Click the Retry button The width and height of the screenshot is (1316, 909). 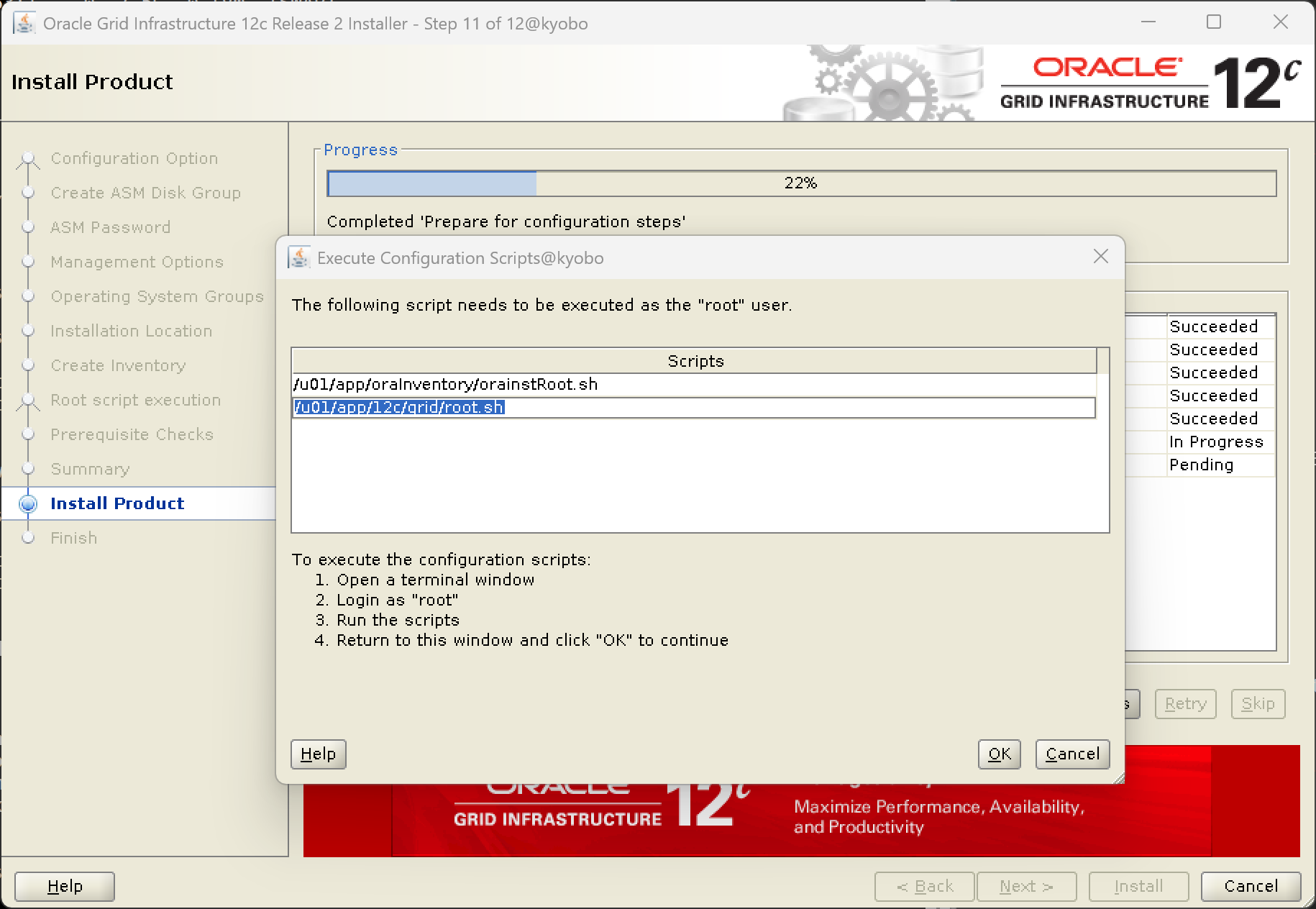[x=1185, y=703]
